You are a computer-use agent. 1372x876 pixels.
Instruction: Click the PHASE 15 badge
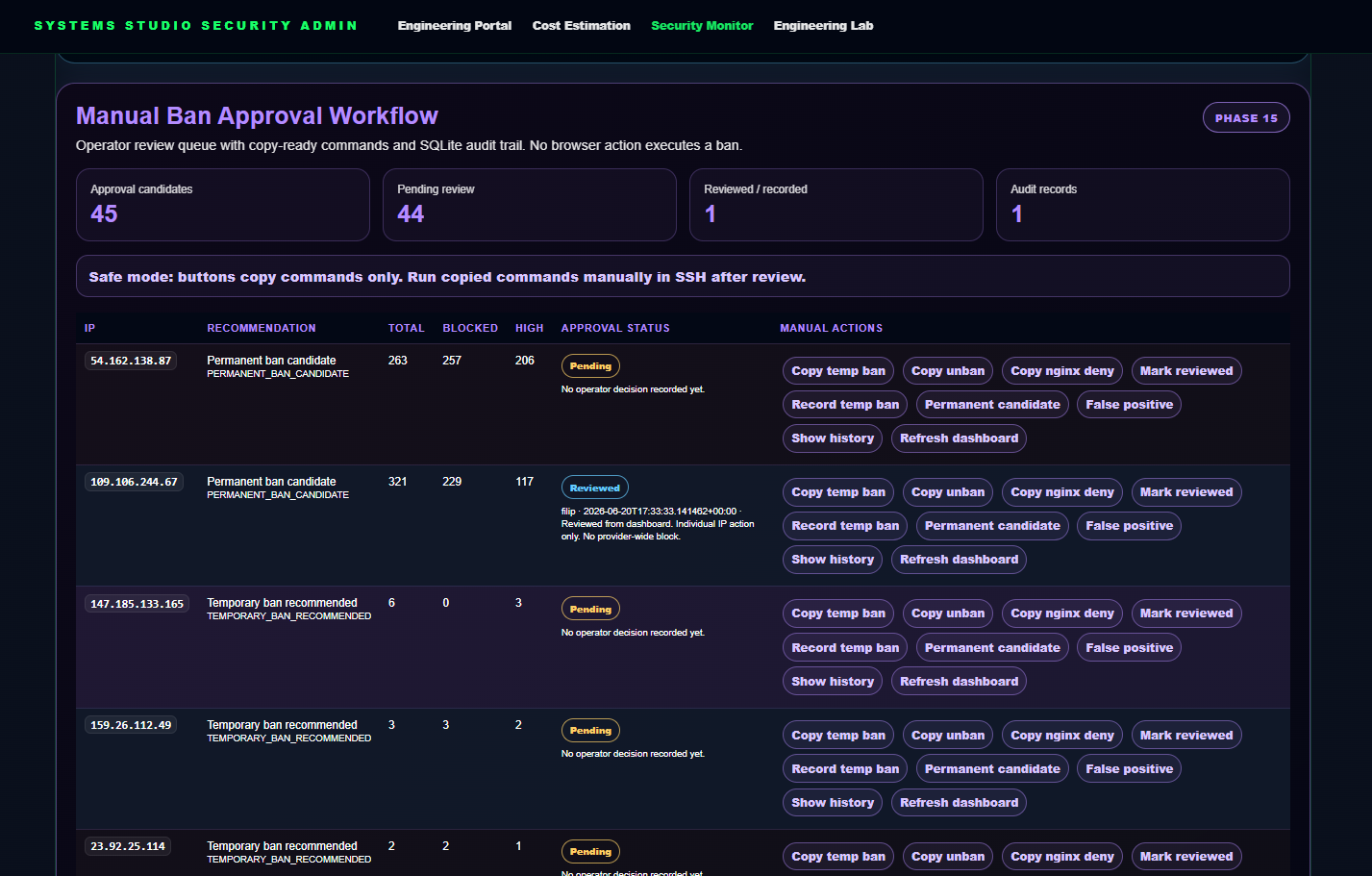coord(1246,117)
